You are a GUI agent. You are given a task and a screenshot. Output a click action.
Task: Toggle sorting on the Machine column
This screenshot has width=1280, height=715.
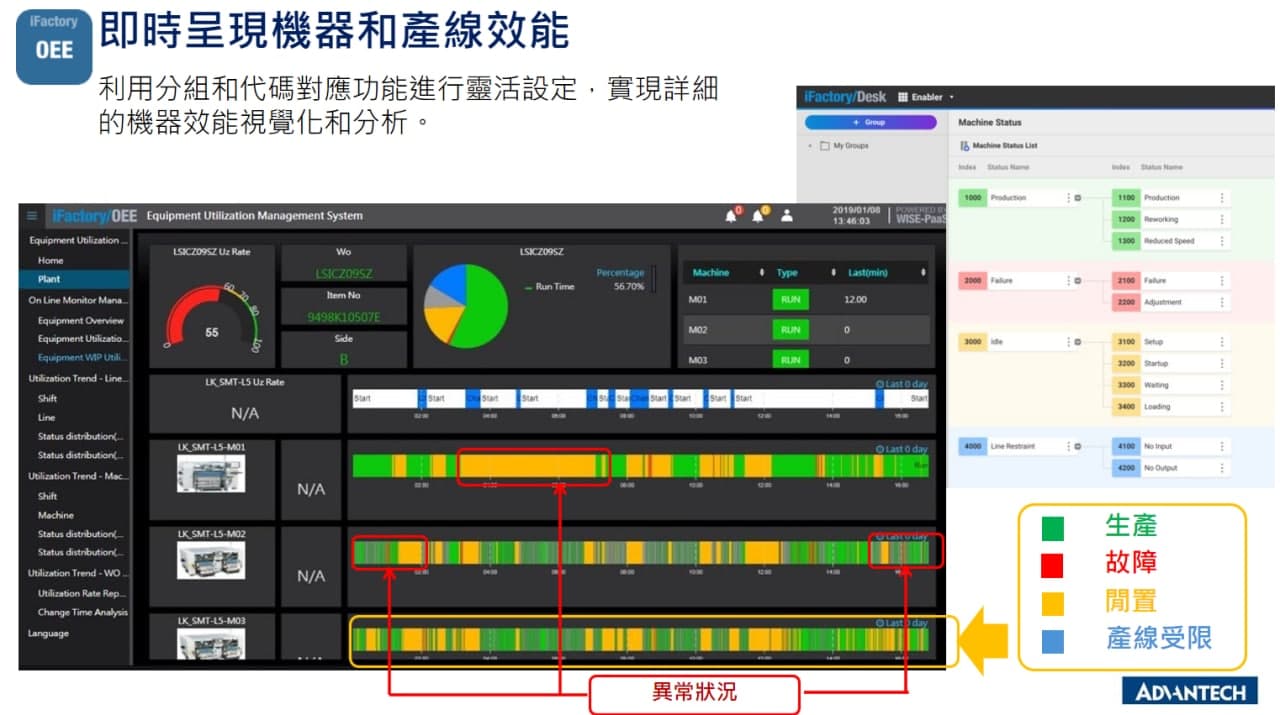[x=762, y=273]
